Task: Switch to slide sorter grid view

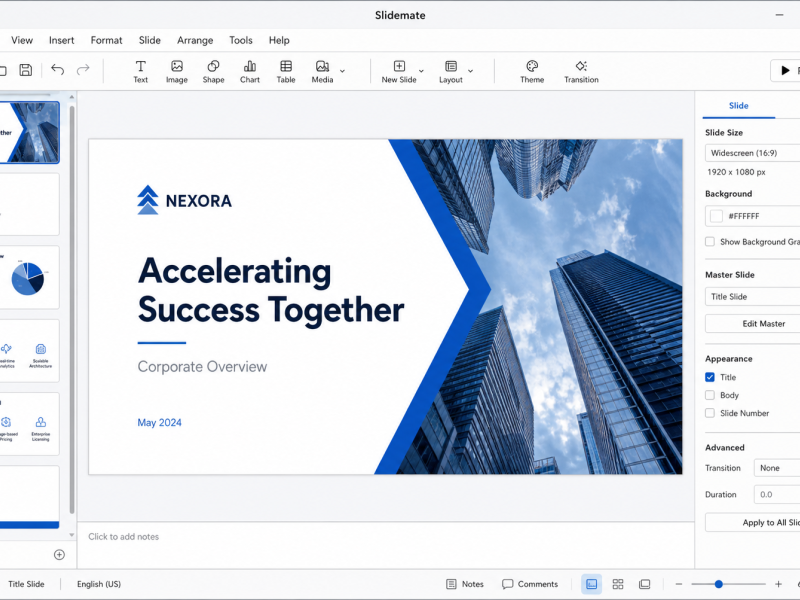Action: pyautogui.click(x=618, y=584)
